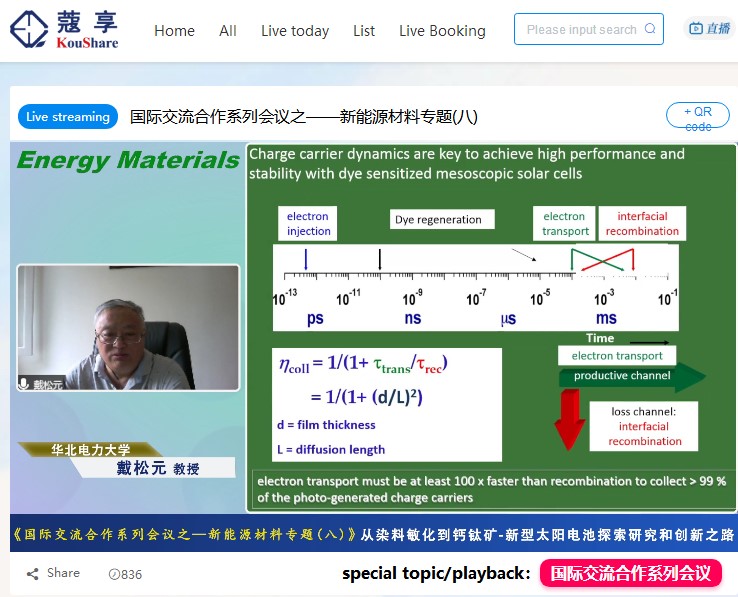738x597 pixels.
Task: Focus the Please input search field
Action: [589, 29]
